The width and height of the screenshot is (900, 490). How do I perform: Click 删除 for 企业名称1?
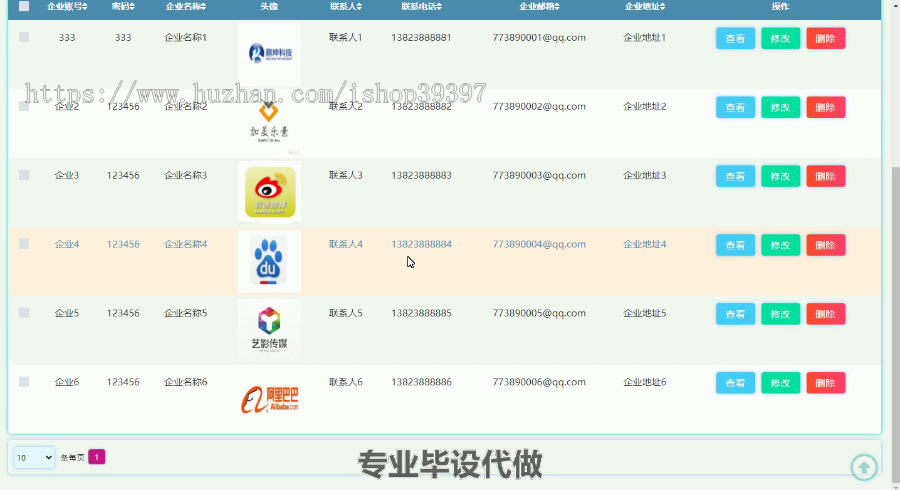click(x=825, y=38)
